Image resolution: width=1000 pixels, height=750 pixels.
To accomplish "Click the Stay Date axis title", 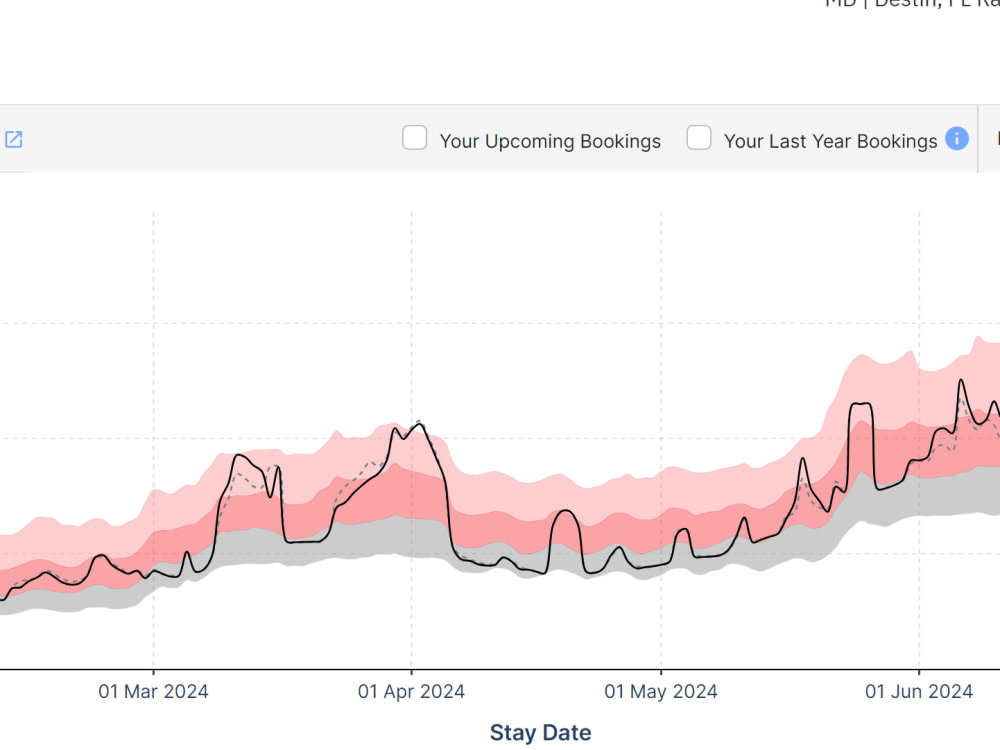I will coord(540,733).
